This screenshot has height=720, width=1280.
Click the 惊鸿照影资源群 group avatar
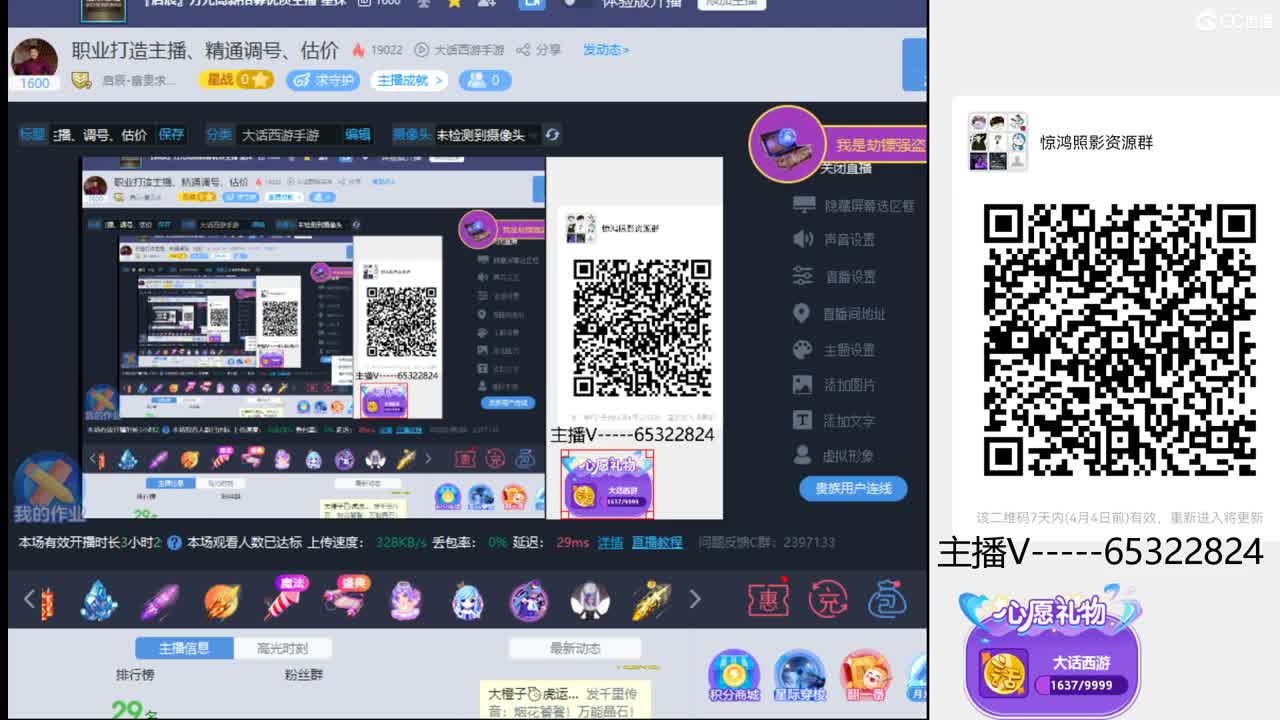(x=998, y=142)
